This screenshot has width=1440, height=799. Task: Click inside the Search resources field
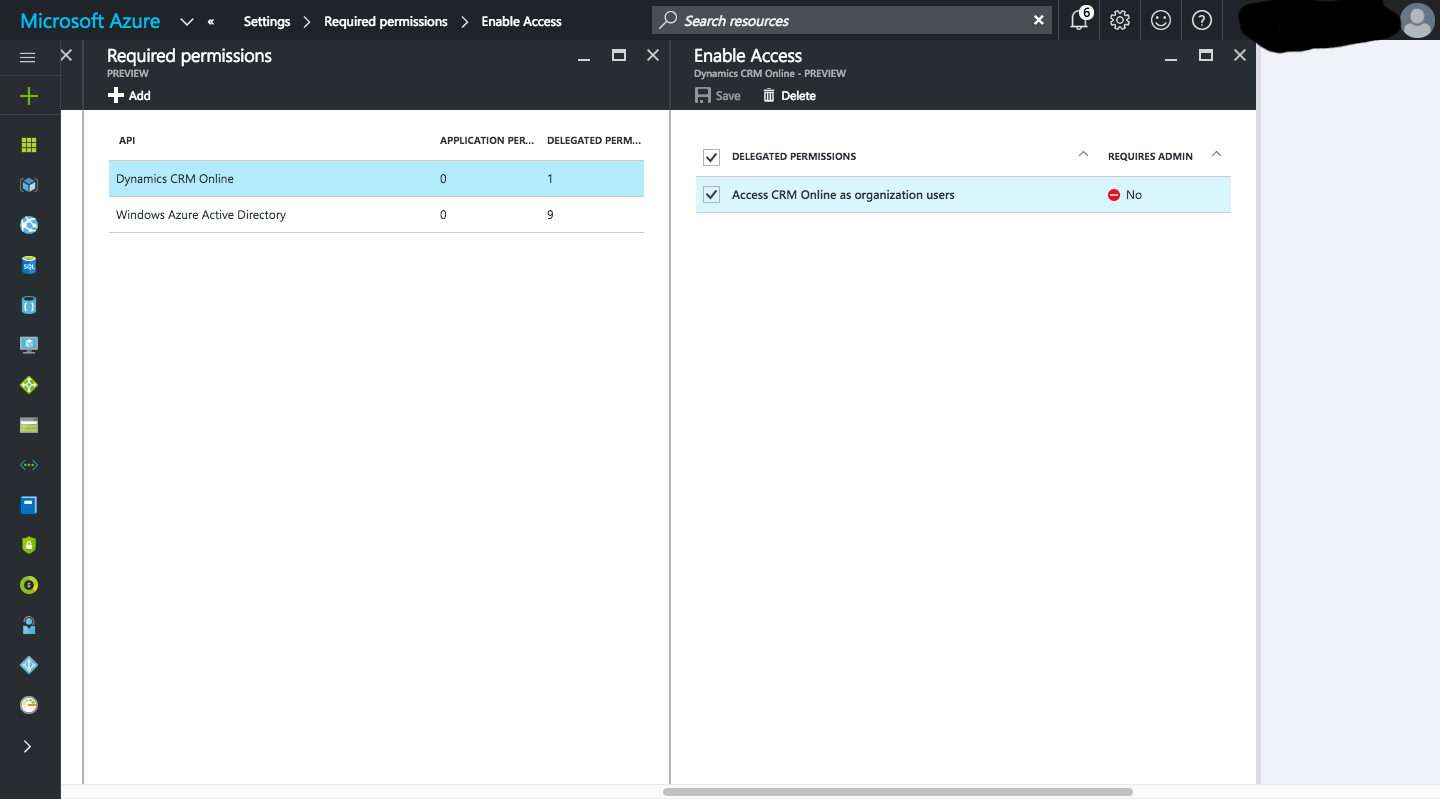pos(851,20)
